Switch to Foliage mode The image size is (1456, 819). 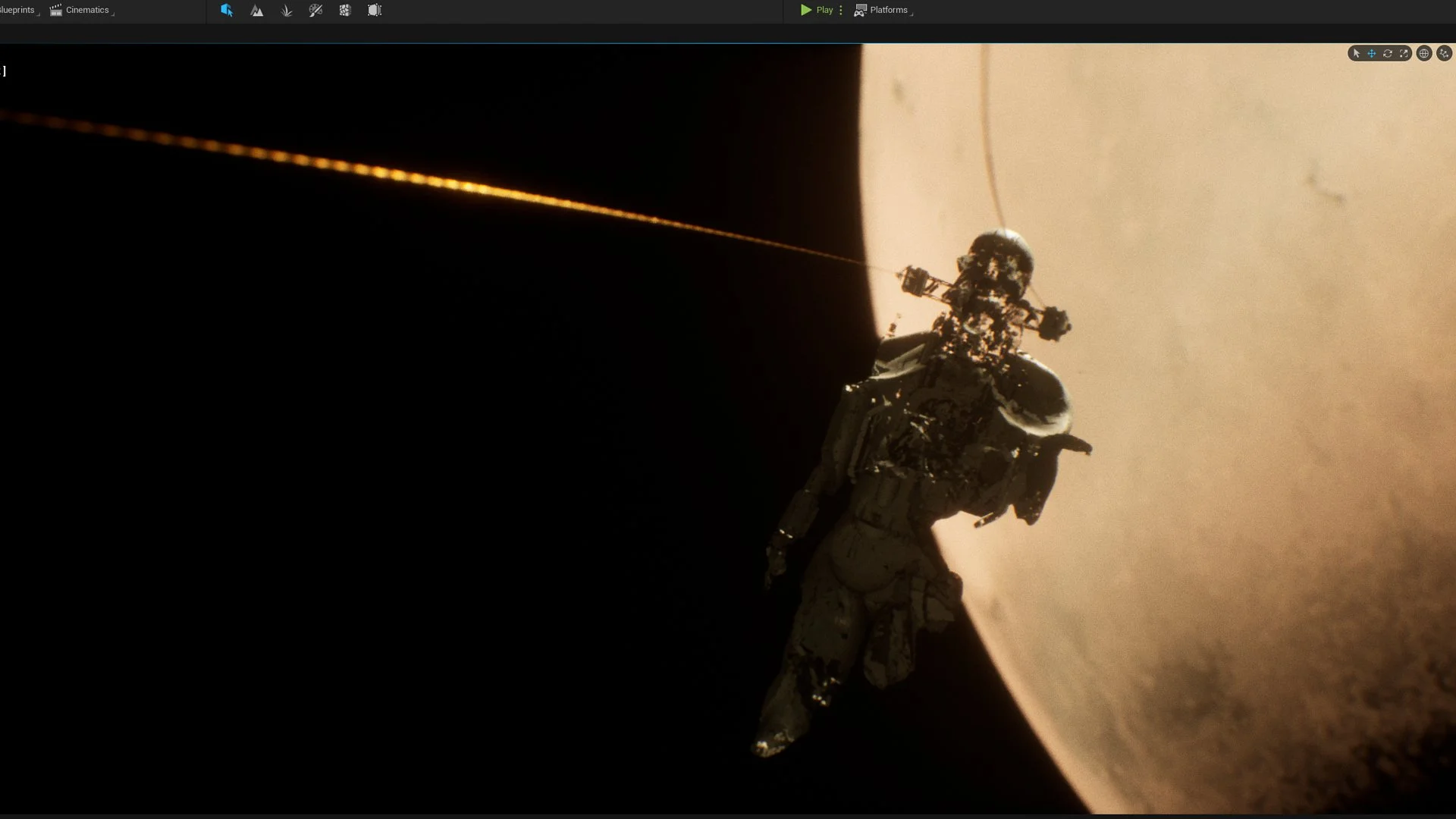pos(287,10)
